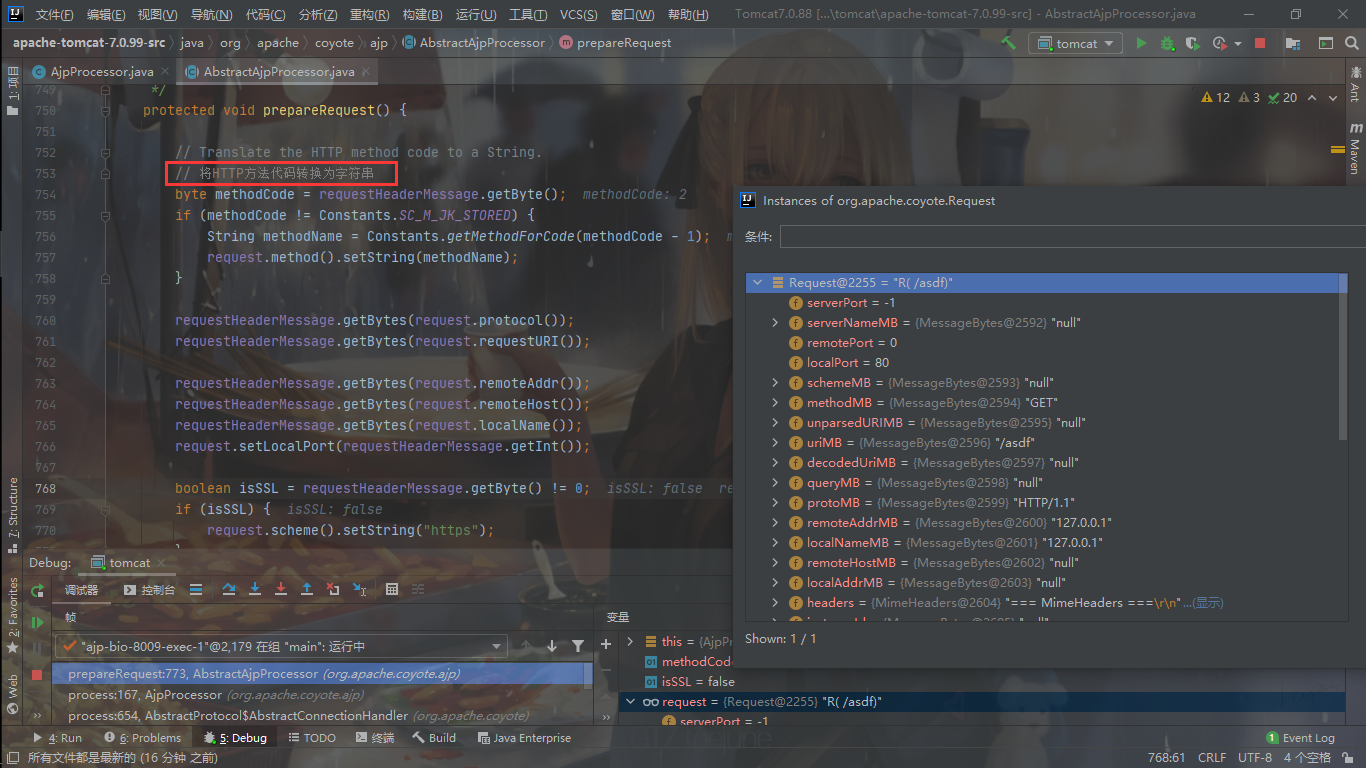Expand the uriMB field node

pyautogui.click(x=776, y=443)
